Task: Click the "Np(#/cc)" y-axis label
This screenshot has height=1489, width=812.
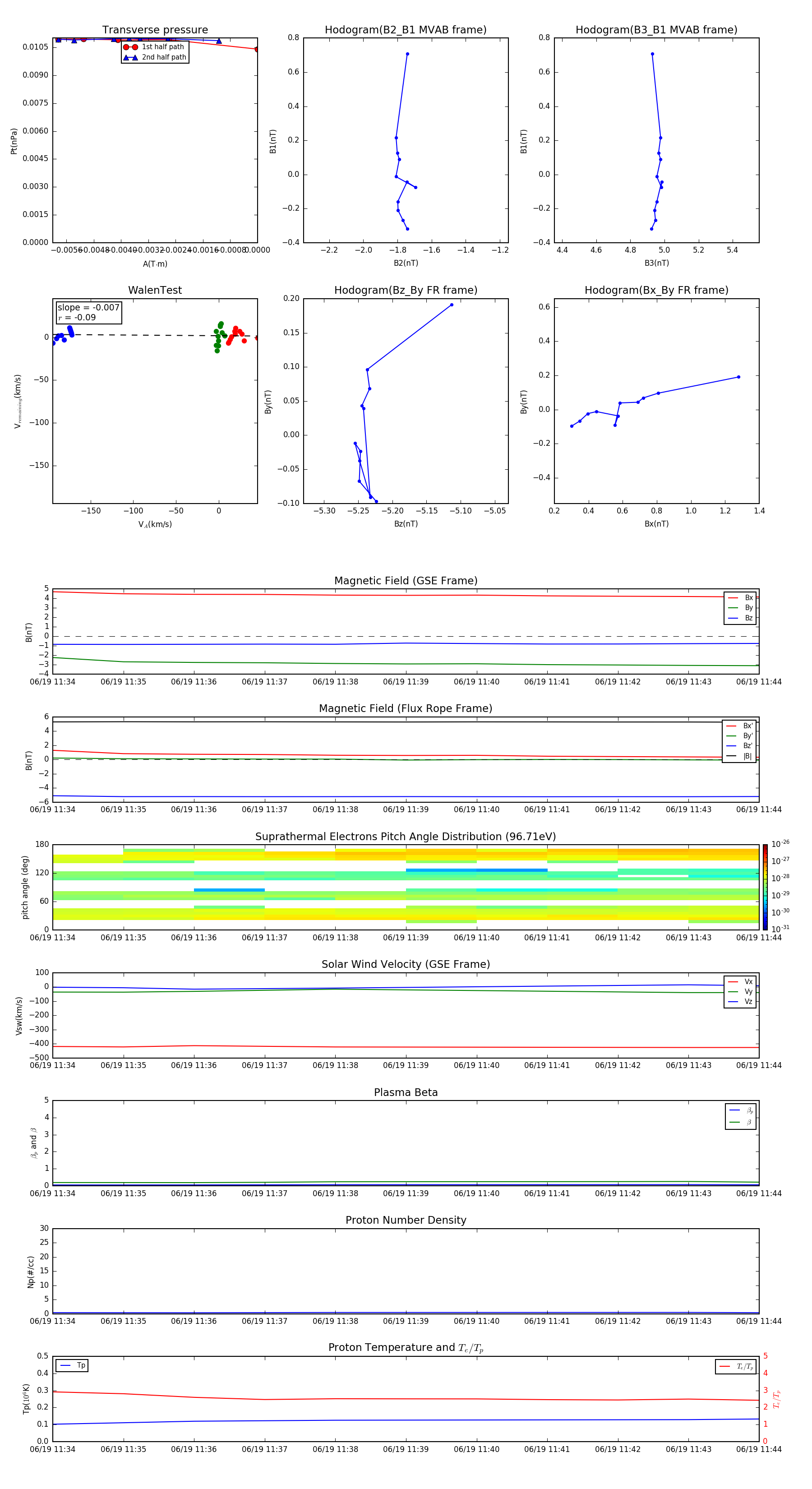Action: click(31, 1272)
